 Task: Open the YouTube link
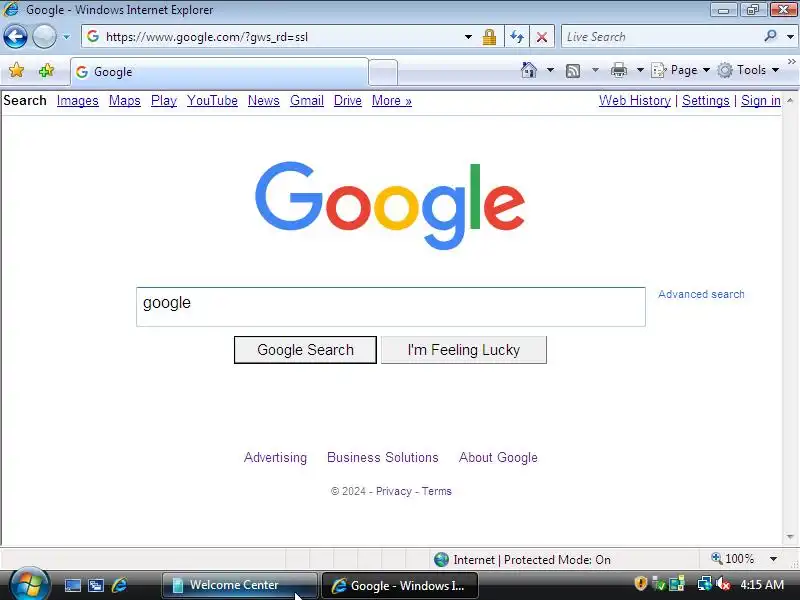[x=212, y=101]
